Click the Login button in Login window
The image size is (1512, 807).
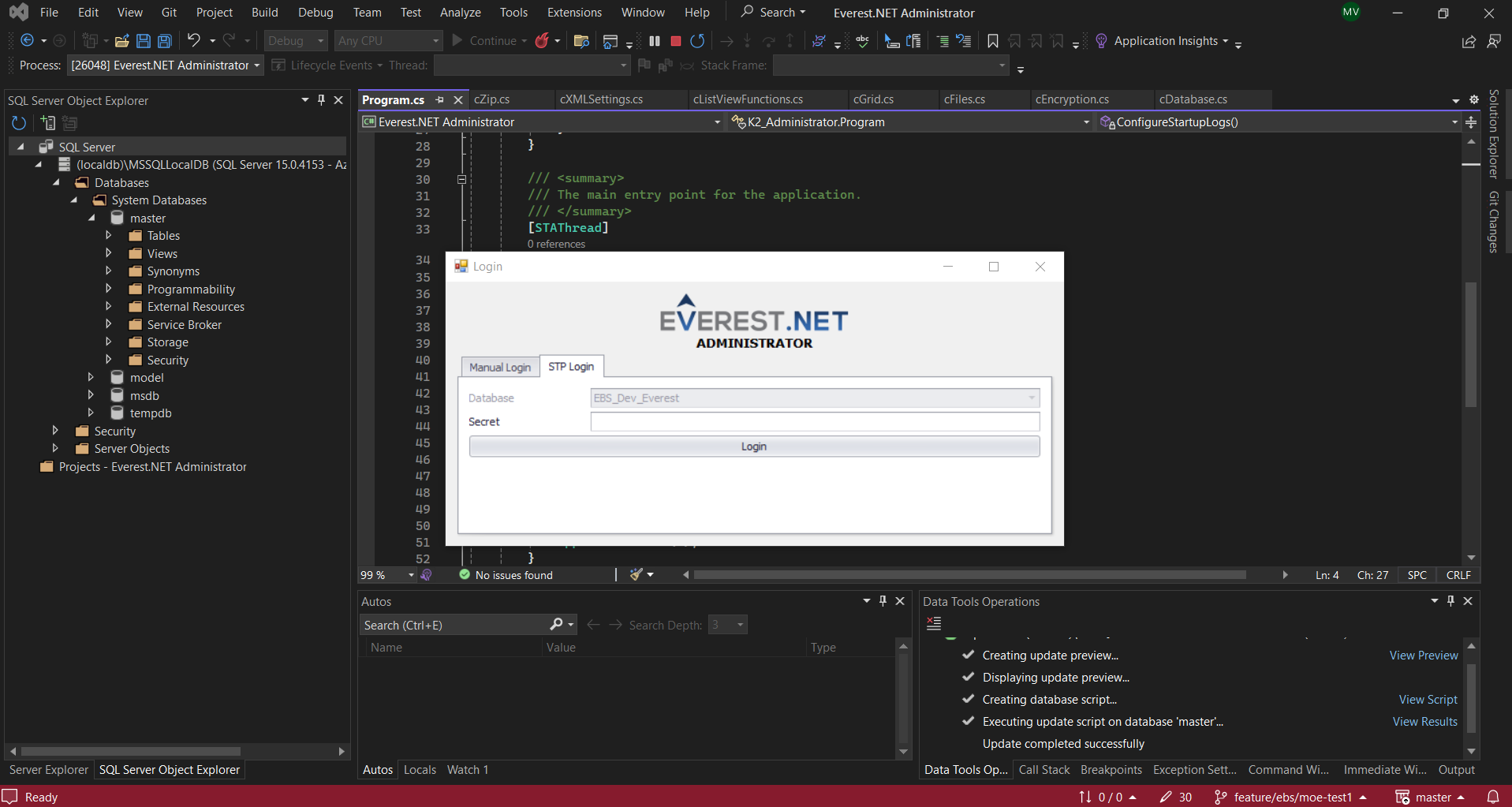(754, 446)
